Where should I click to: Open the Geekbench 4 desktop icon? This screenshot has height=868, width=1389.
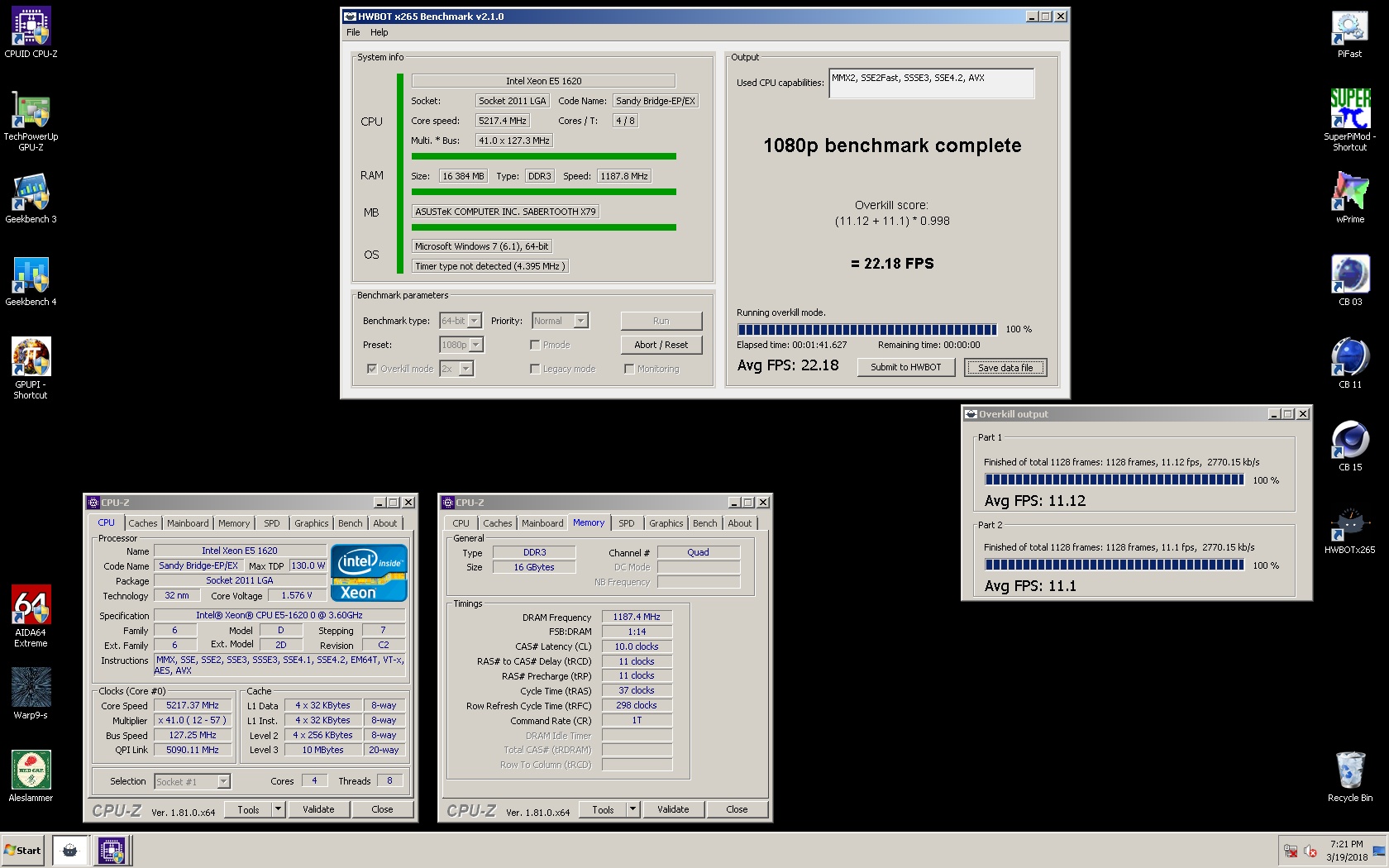[31, 281]
